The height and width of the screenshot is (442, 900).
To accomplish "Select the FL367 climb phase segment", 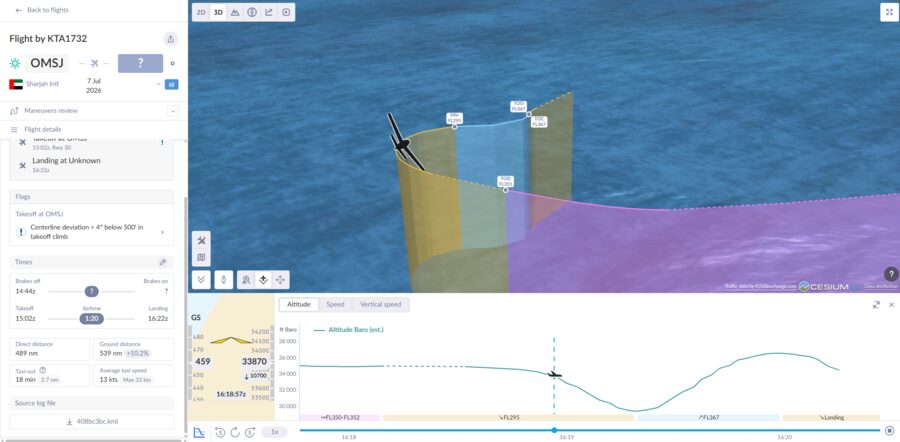I will [708, 417].
